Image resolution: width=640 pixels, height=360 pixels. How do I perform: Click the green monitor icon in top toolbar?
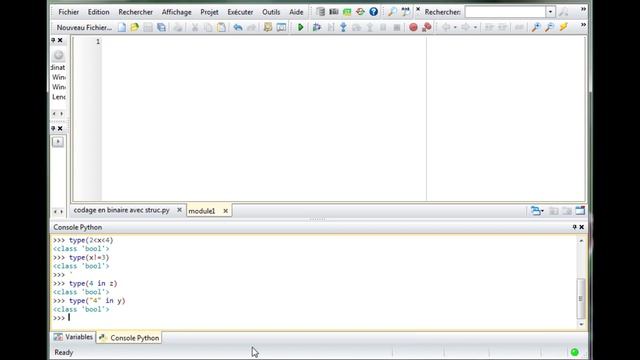[x=347, y=12]
